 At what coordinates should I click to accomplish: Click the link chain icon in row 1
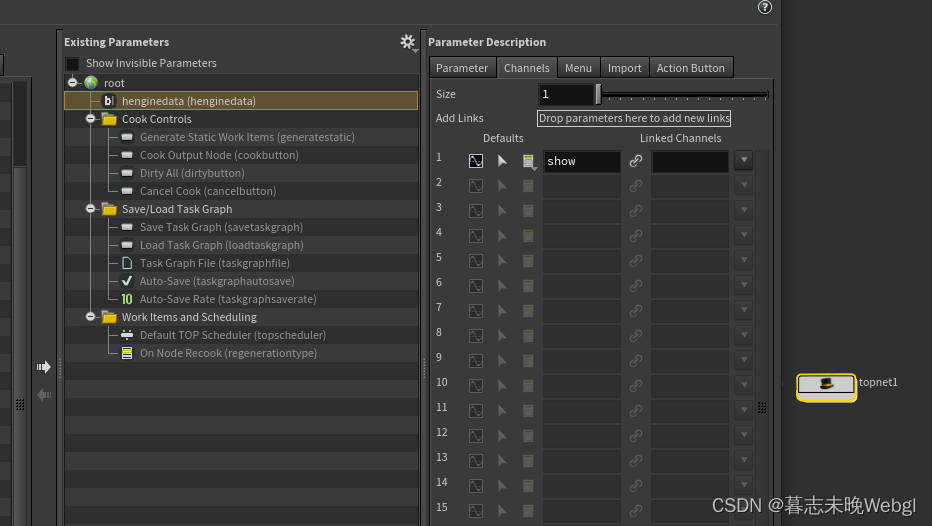click(x=635, y=161)
